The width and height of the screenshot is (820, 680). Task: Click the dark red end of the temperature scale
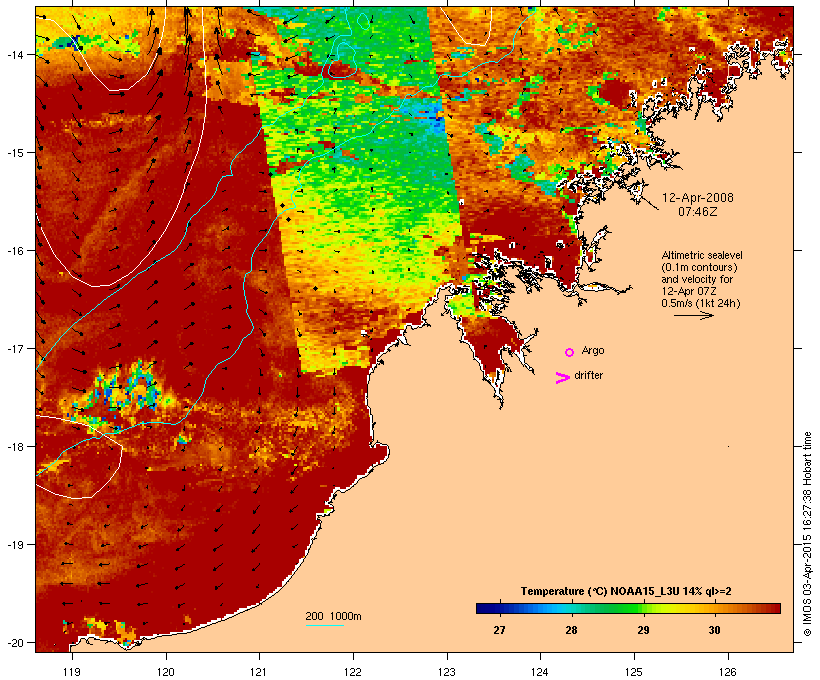[776, 608]
